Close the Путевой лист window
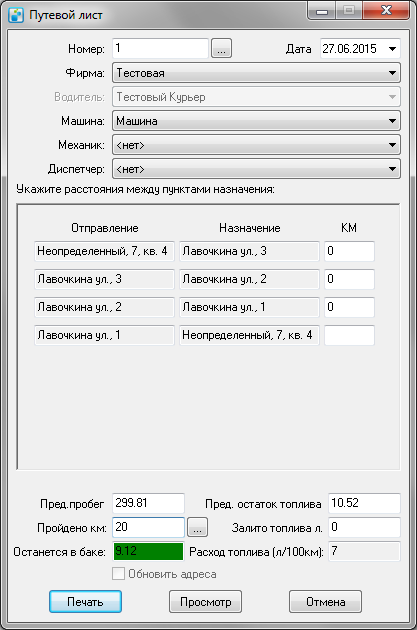The width and height of the screenshot is (417, 630). [x=386, y=10]
